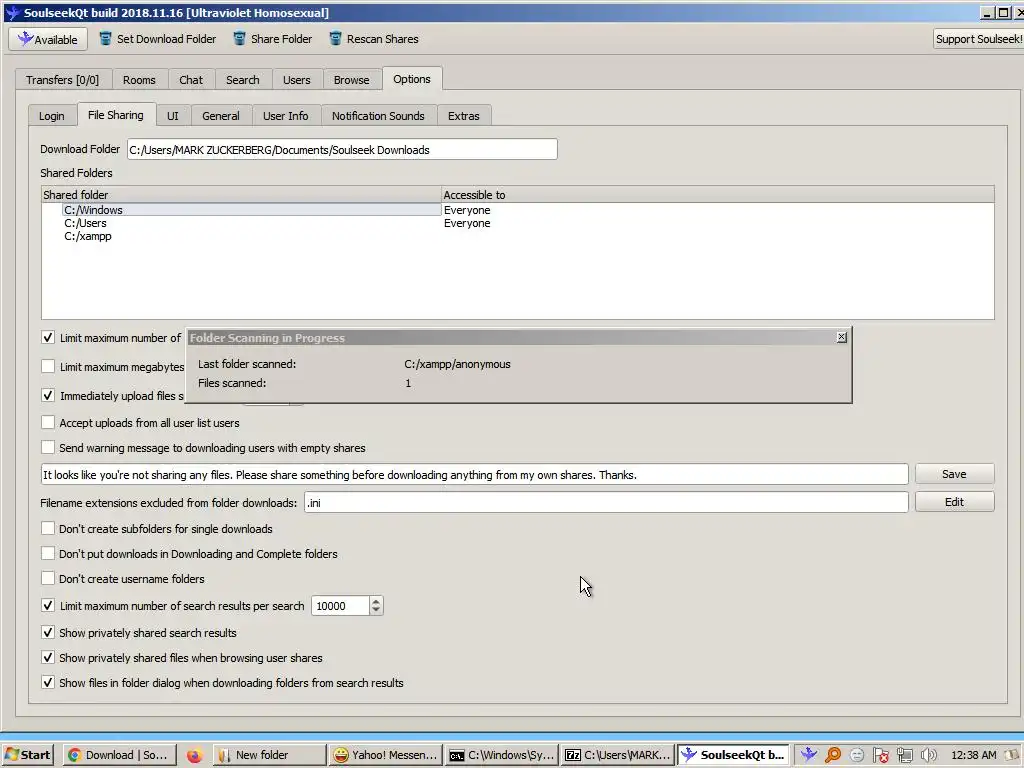Click the volume speaker tray icon
This screenshot has height=768, width=1024.
coord(928,755)
